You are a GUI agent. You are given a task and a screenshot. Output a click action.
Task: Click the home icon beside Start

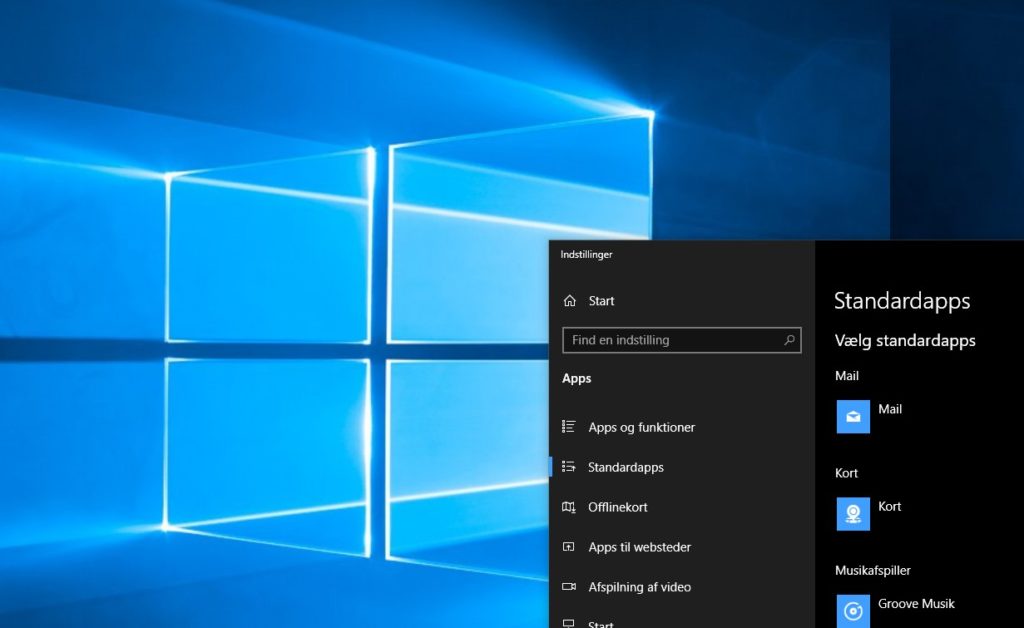pos(571,300)
